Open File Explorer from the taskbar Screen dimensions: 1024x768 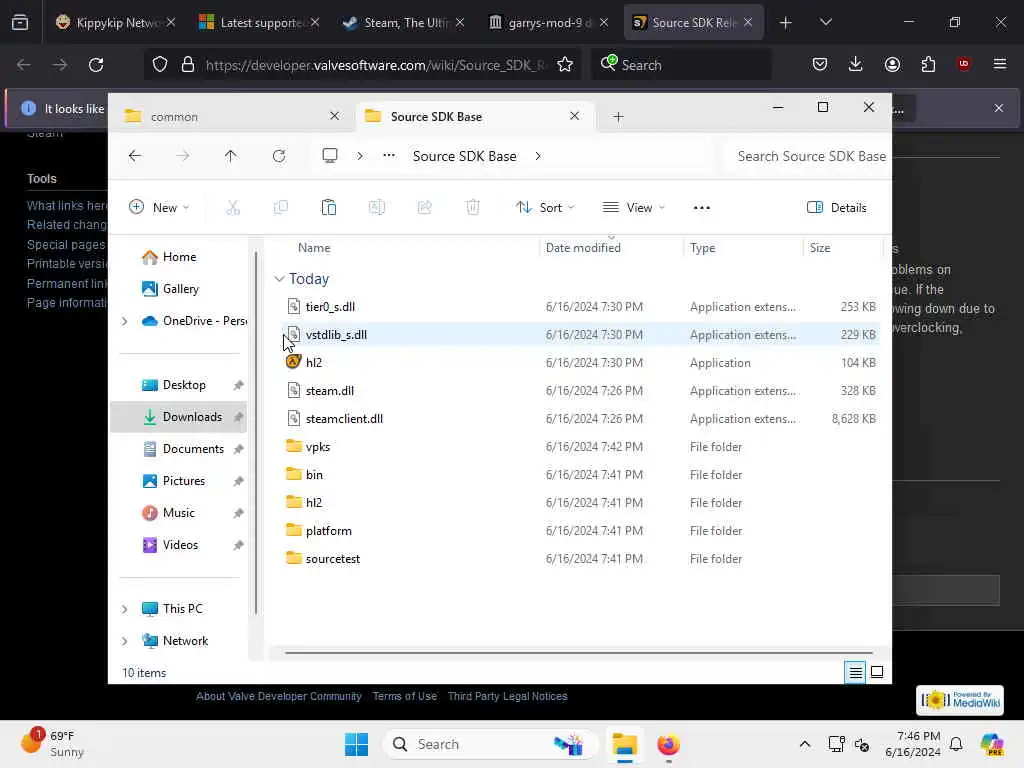[624, 744]
